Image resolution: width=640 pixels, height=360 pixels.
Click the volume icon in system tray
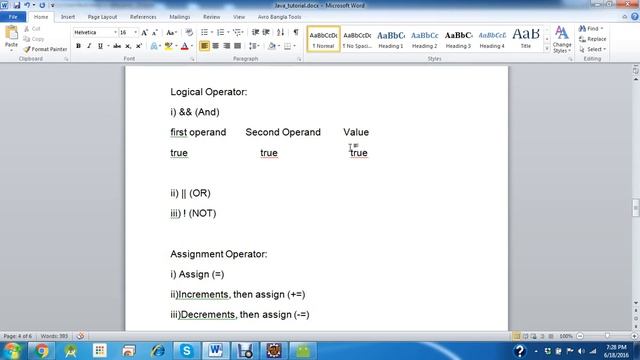coord(581,351)
